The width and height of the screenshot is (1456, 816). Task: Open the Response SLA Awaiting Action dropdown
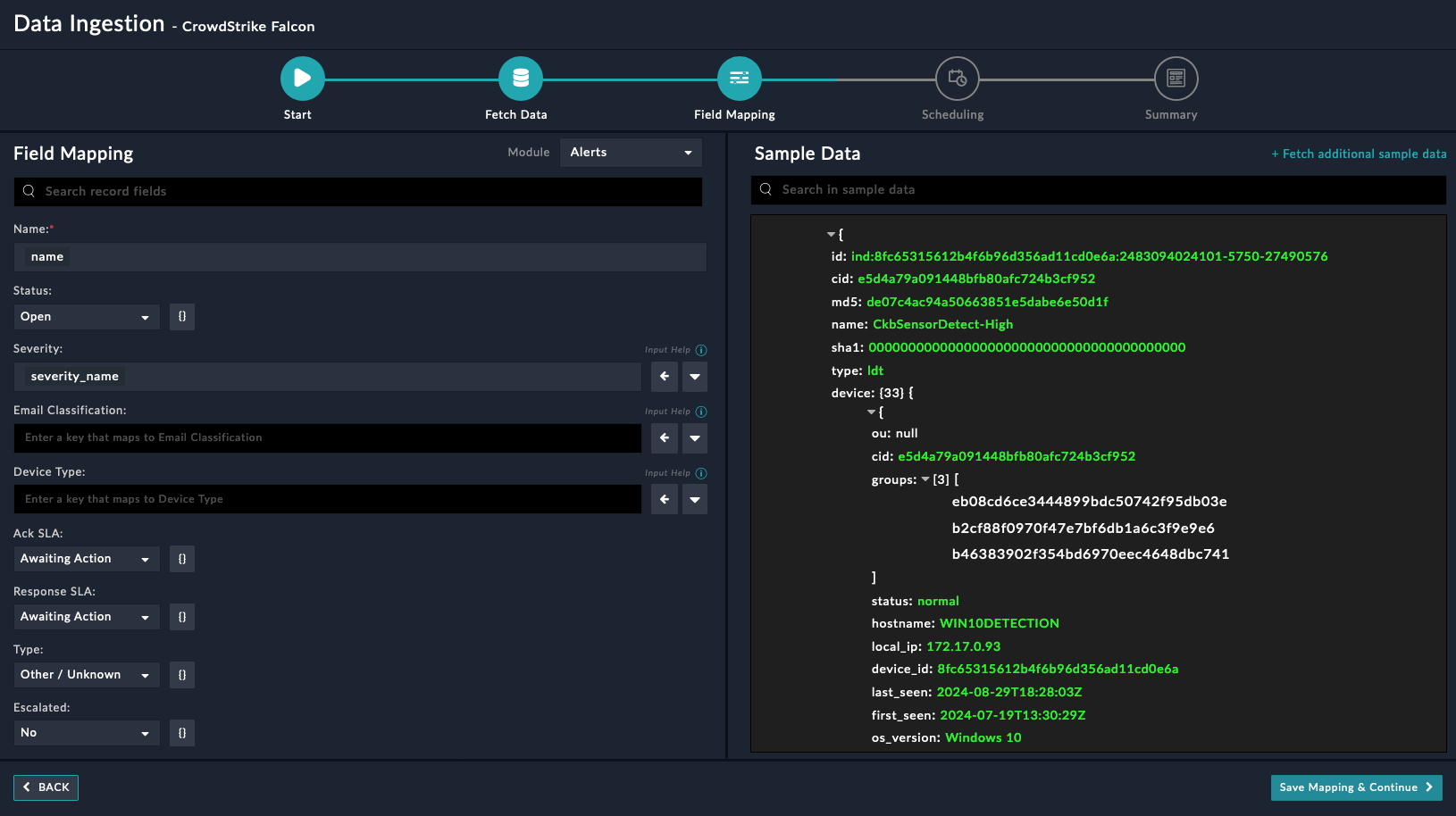[x=86, y=617]
